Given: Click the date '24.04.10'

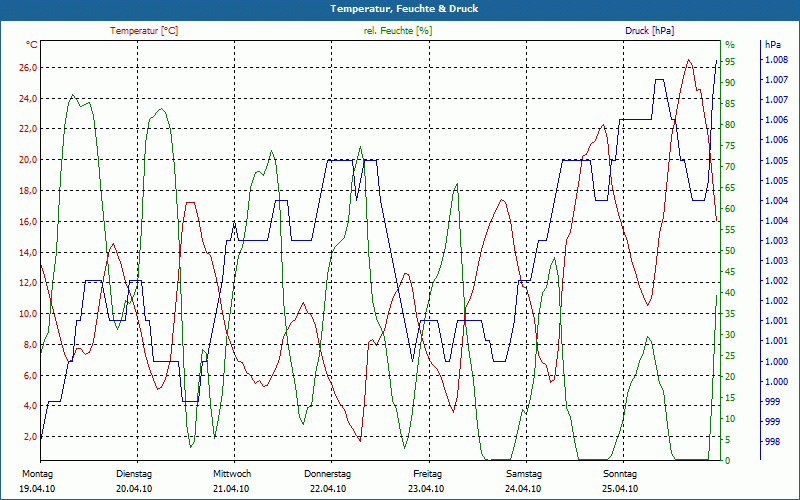Looking at the screenshot, I should point(523,489).
